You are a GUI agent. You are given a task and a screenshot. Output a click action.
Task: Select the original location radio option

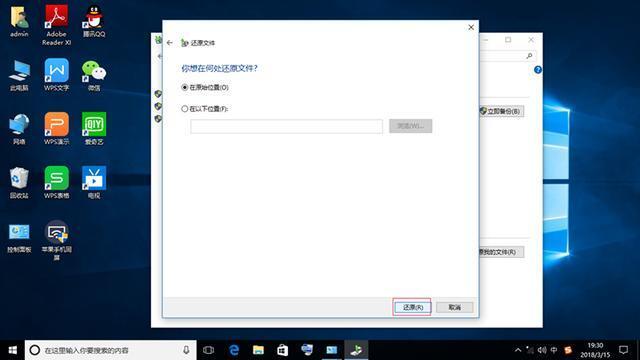point(184,87)
